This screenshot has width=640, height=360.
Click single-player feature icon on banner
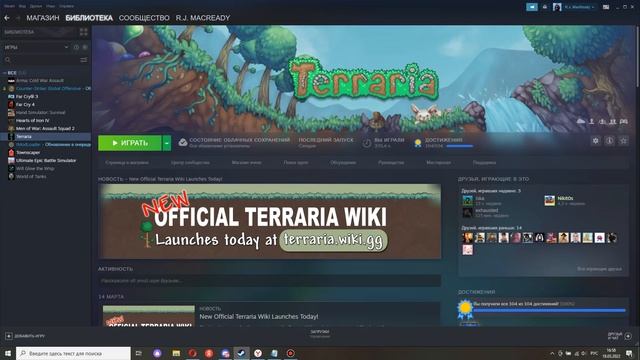coord(591,121)
